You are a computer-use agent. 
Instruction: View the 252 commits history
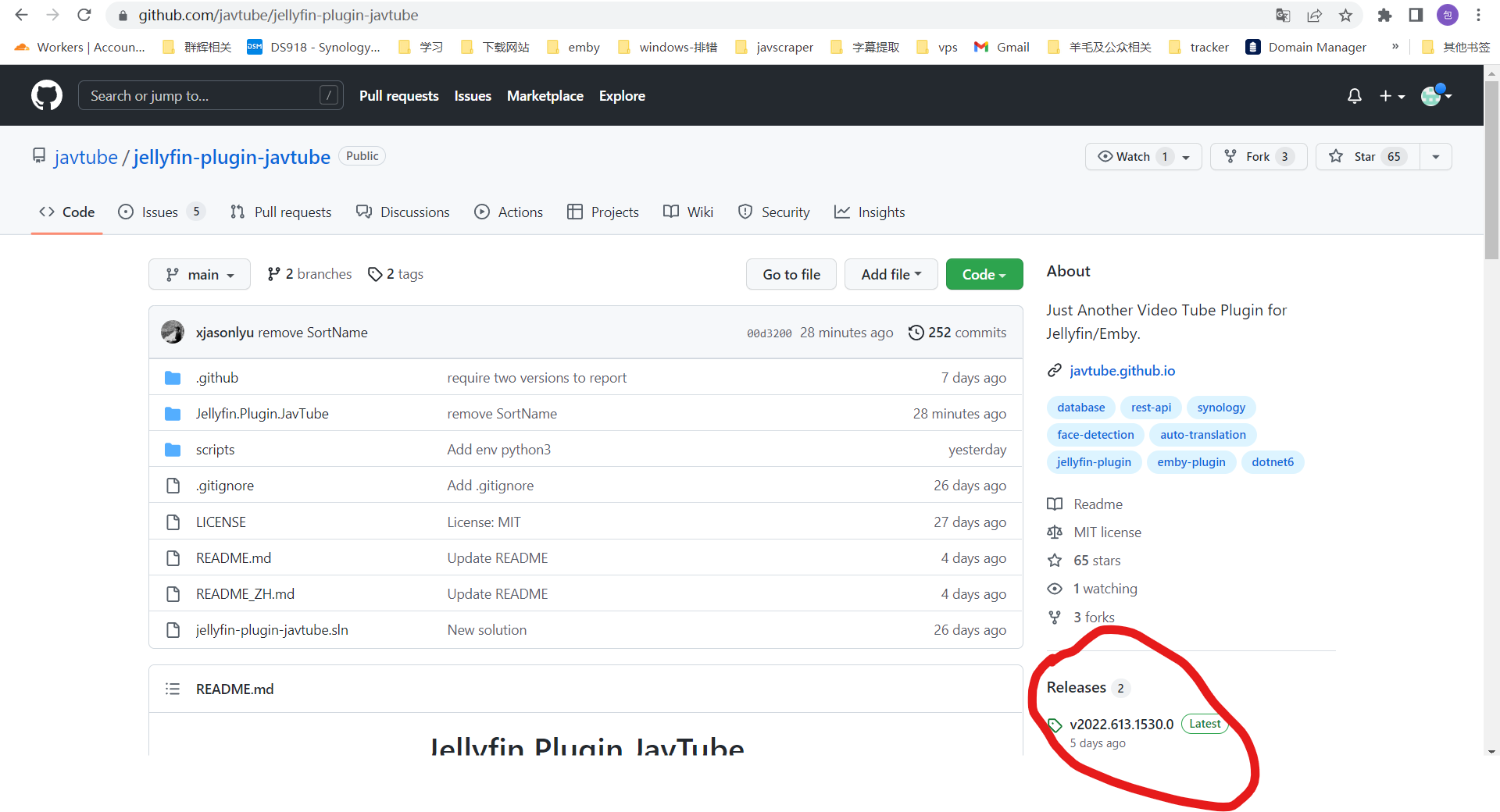pyautogui.click(x=957, y=333)
